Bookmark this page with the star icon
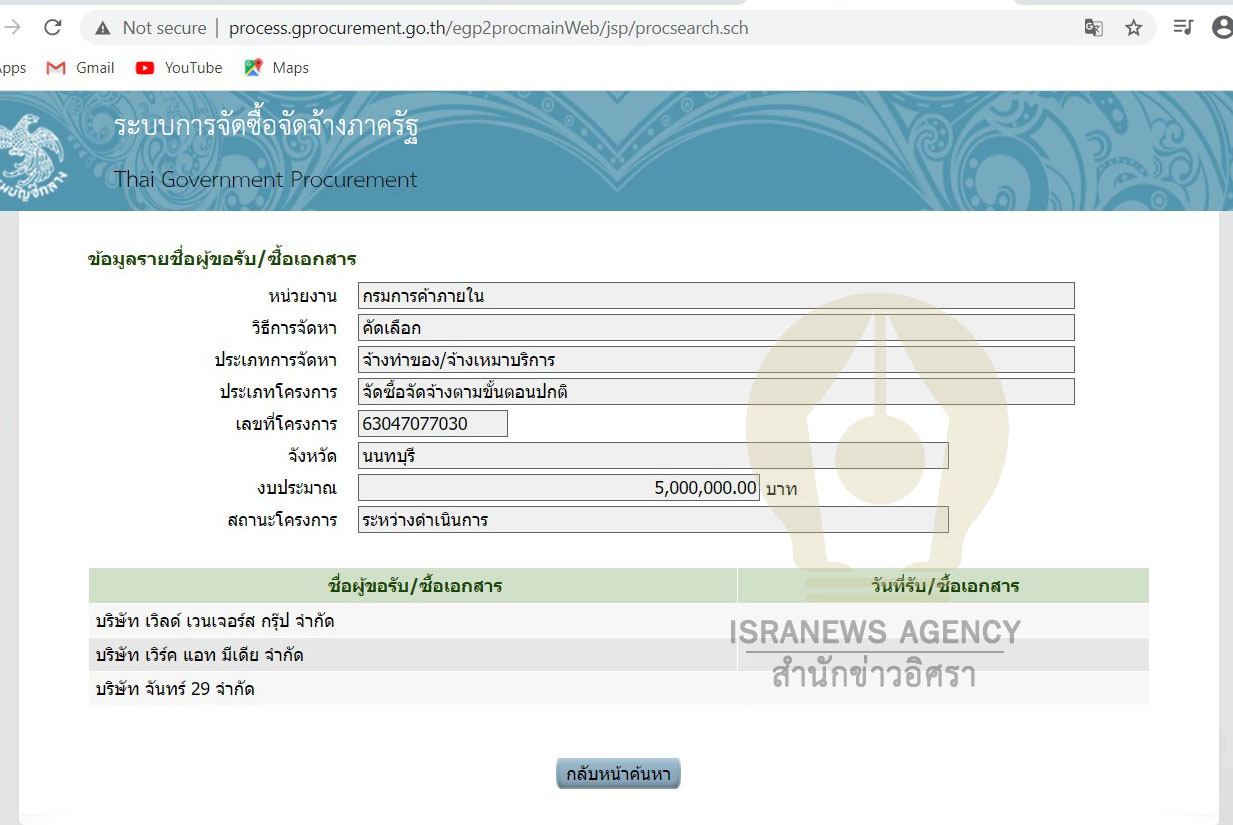This screenshot has height=825, width=1233. click(1133, 28)
